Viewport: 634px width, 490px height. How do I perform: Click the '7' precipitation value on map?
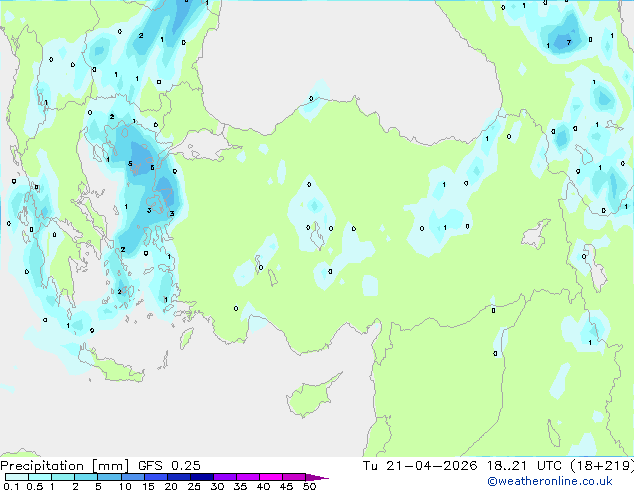[568, 42]
